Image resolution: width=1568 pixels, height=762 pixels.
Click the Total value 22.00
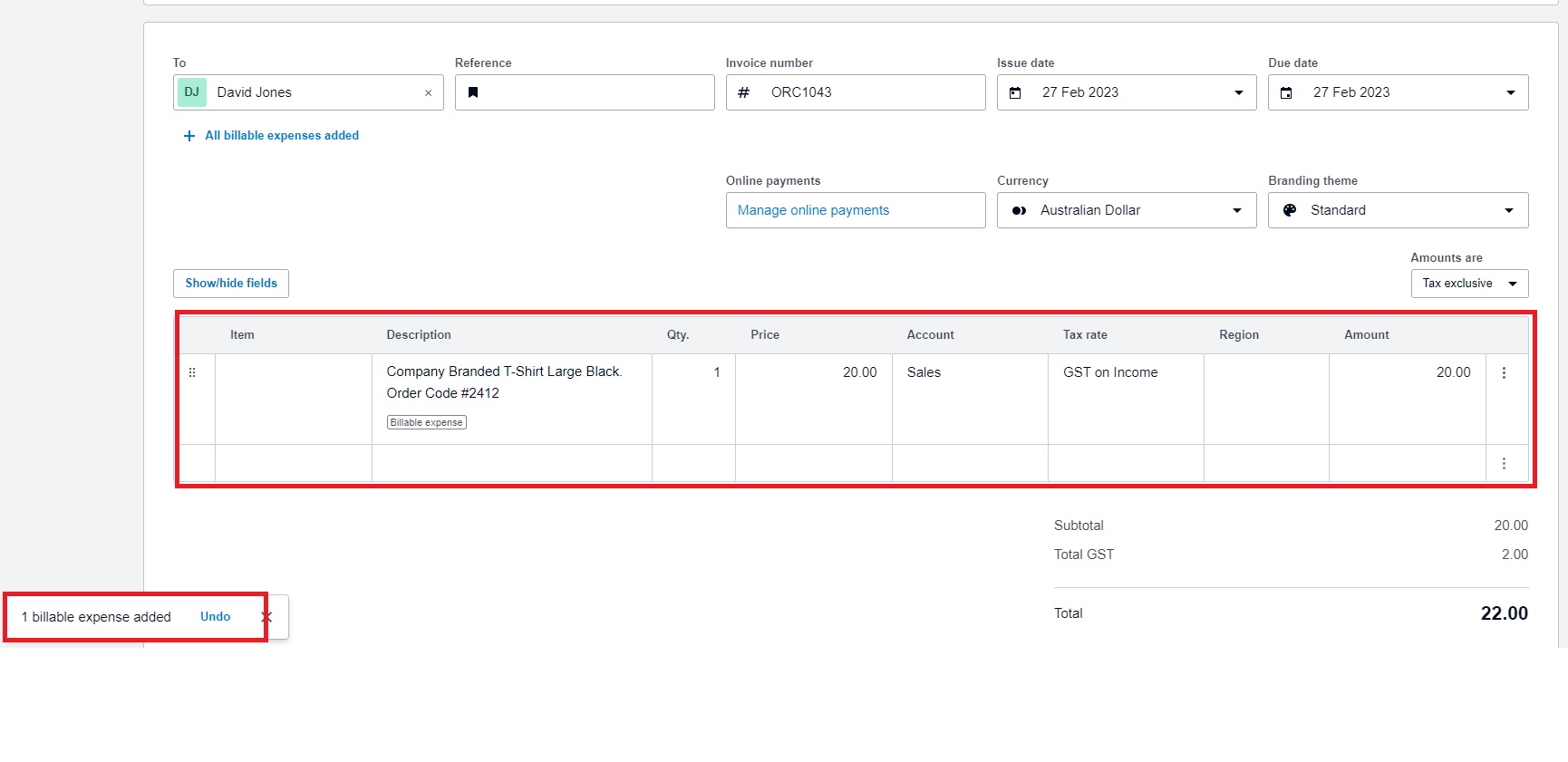point(1504,613)
